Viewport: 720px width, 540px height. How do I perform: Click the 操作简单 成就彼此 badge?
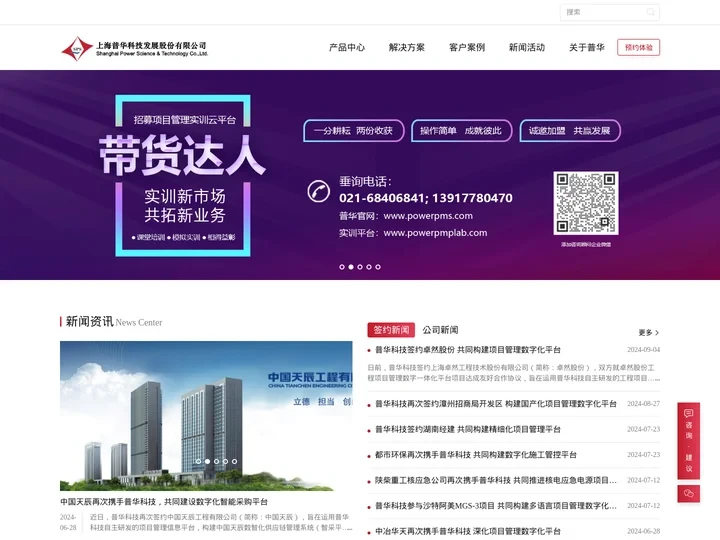coord(461,131)
